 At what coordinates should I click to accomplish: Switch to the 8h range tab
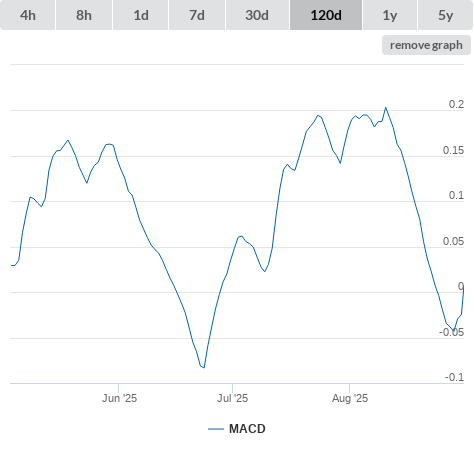[x=84, y=15]
